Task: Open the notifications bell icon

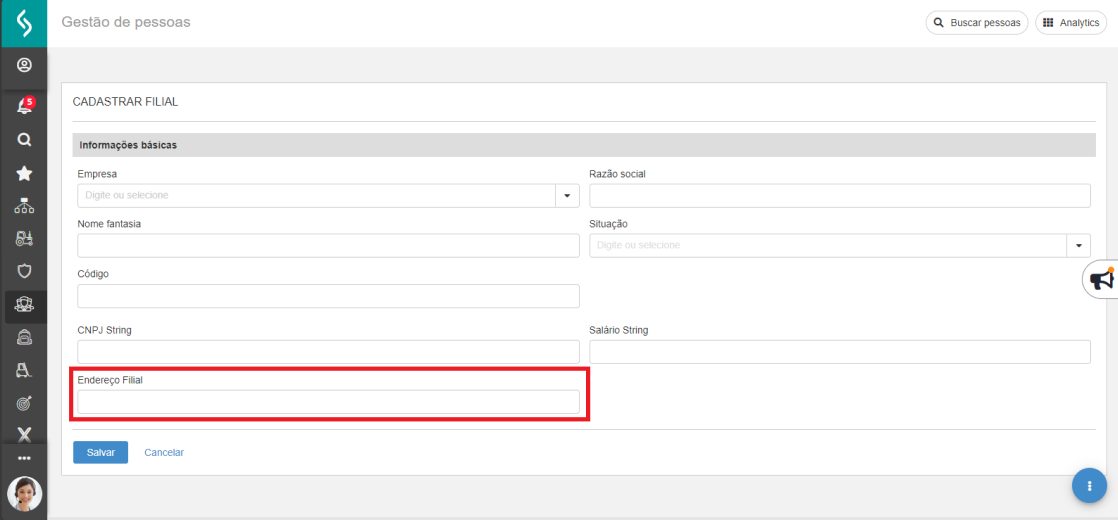Action: click(x=24, y=106)
